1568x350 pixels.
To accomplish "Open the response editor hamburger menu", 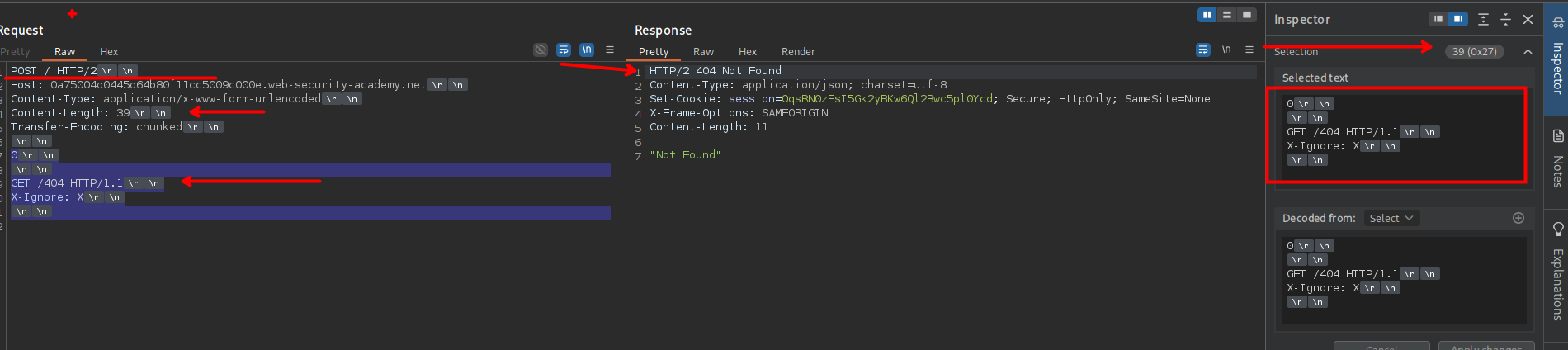I will [x=1249, y=50].
